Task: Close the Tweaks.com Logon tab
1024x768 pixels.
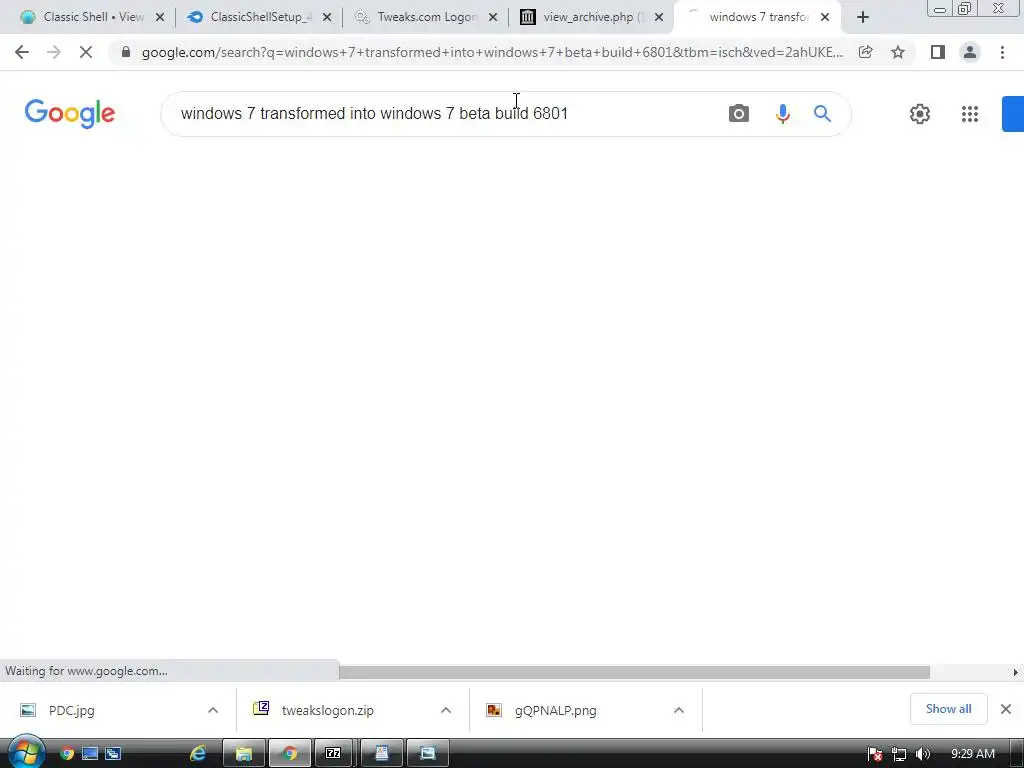Action: [x=493, y=17]
